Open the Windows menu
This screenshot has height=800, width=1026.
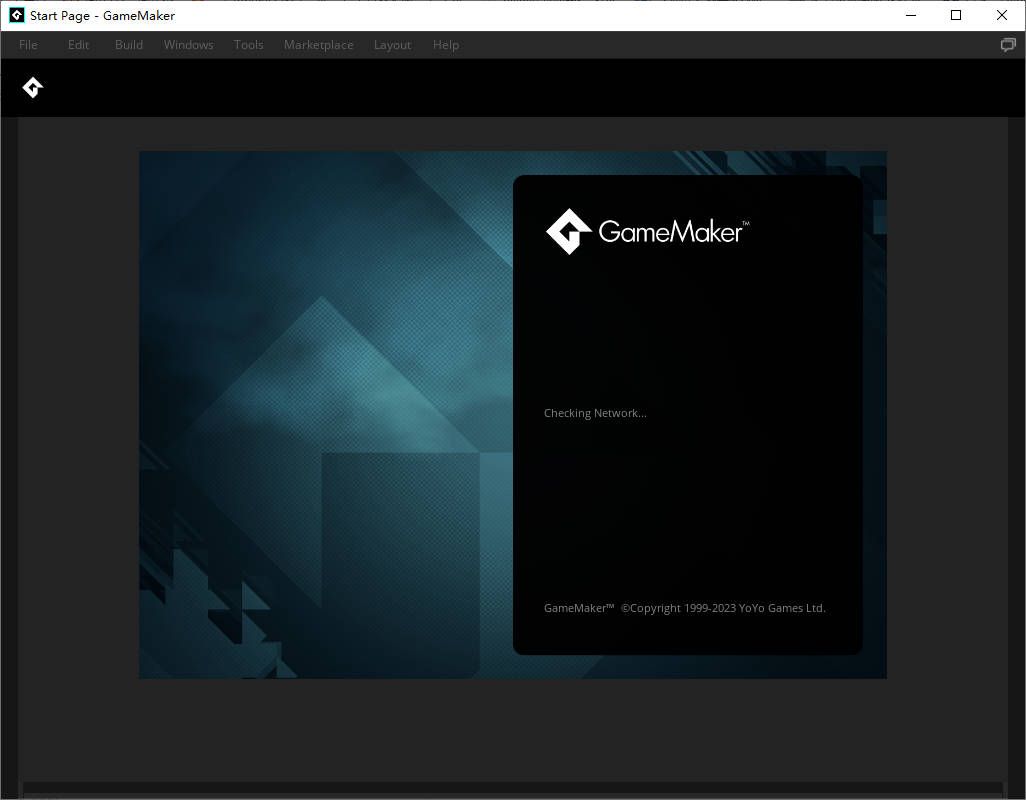pyautogui.click(x=188, y=45)
